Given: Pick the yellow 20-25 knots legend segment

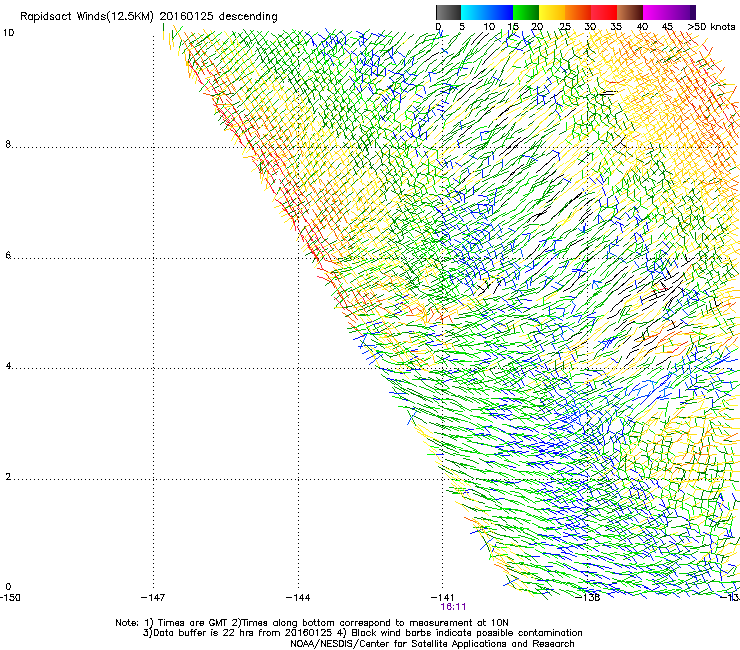Looking at the screenshot, I should coord(552,12).
